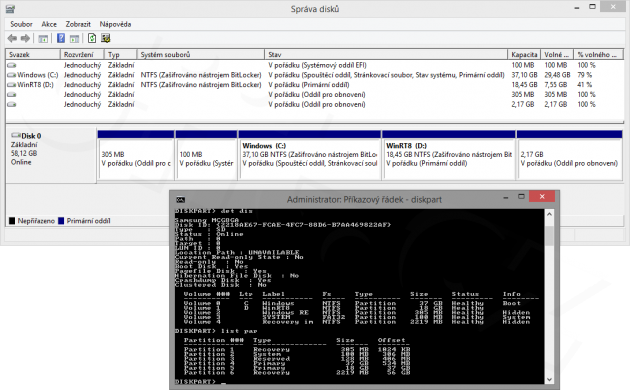Close the diskpart command prompt window
This screenshot has width=630, height=390.
(542, 196)
